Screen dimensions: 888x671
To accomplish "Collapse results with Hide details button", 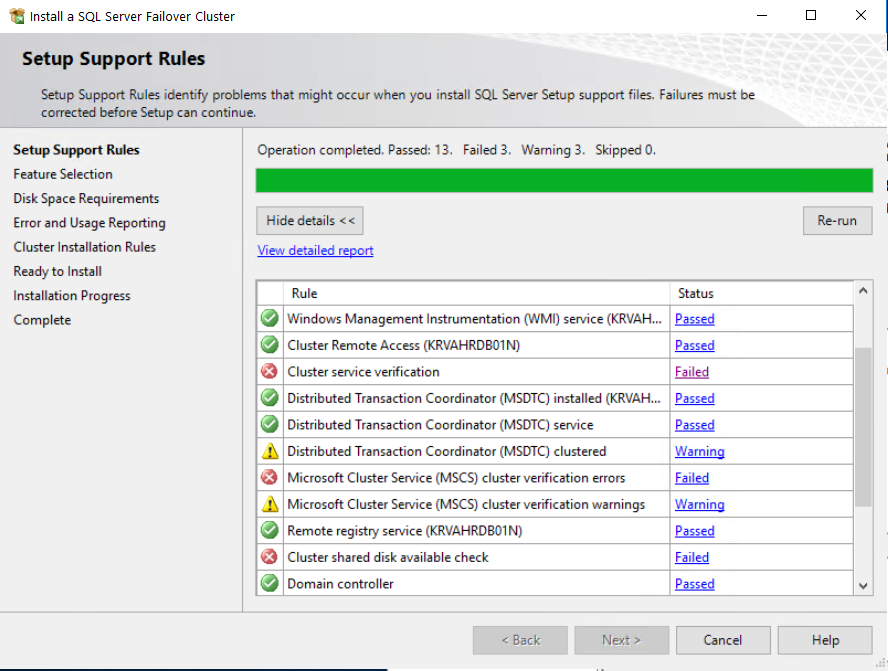I will pos(310,220).
